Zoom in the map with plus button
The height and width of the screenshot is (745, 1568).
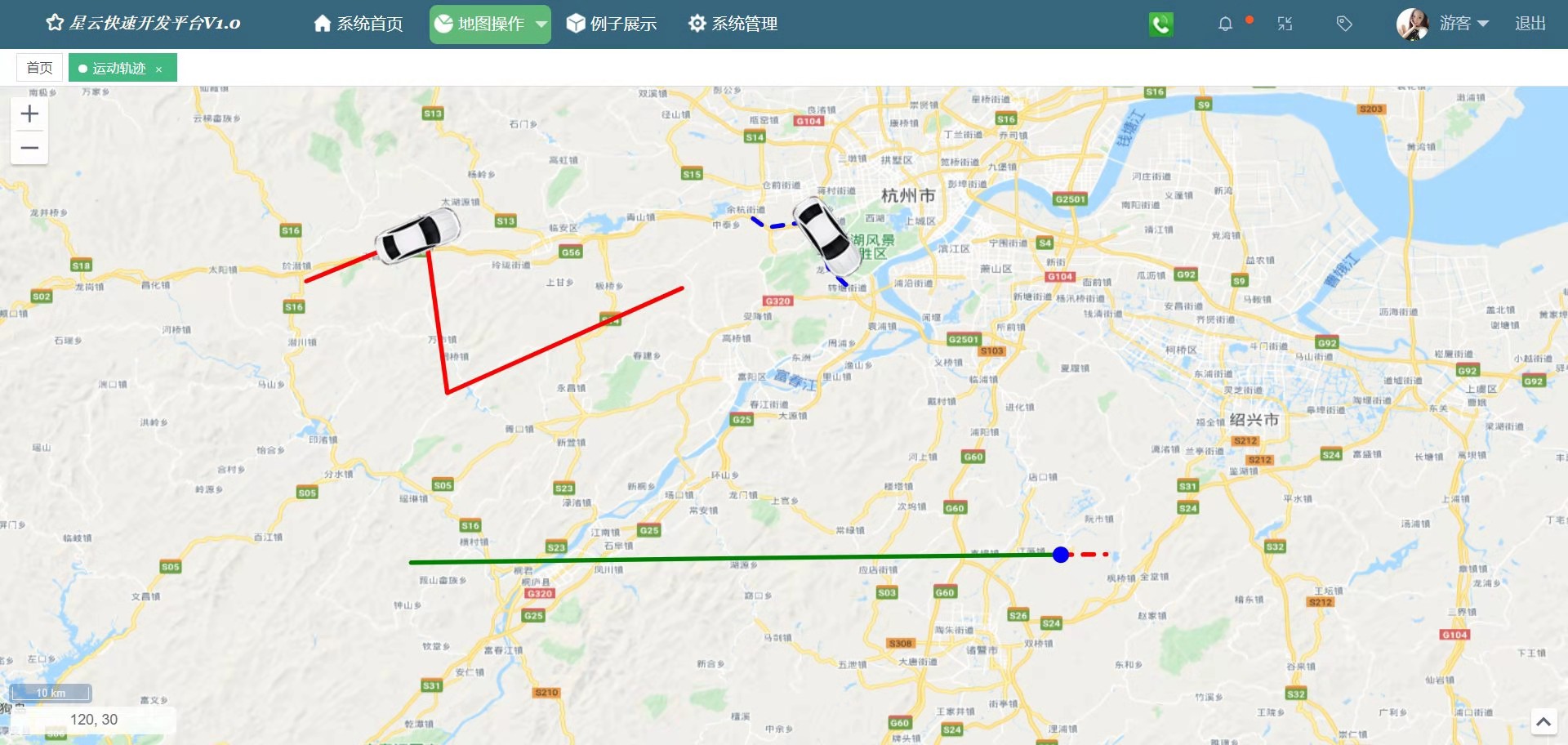[x=29, y=114]
